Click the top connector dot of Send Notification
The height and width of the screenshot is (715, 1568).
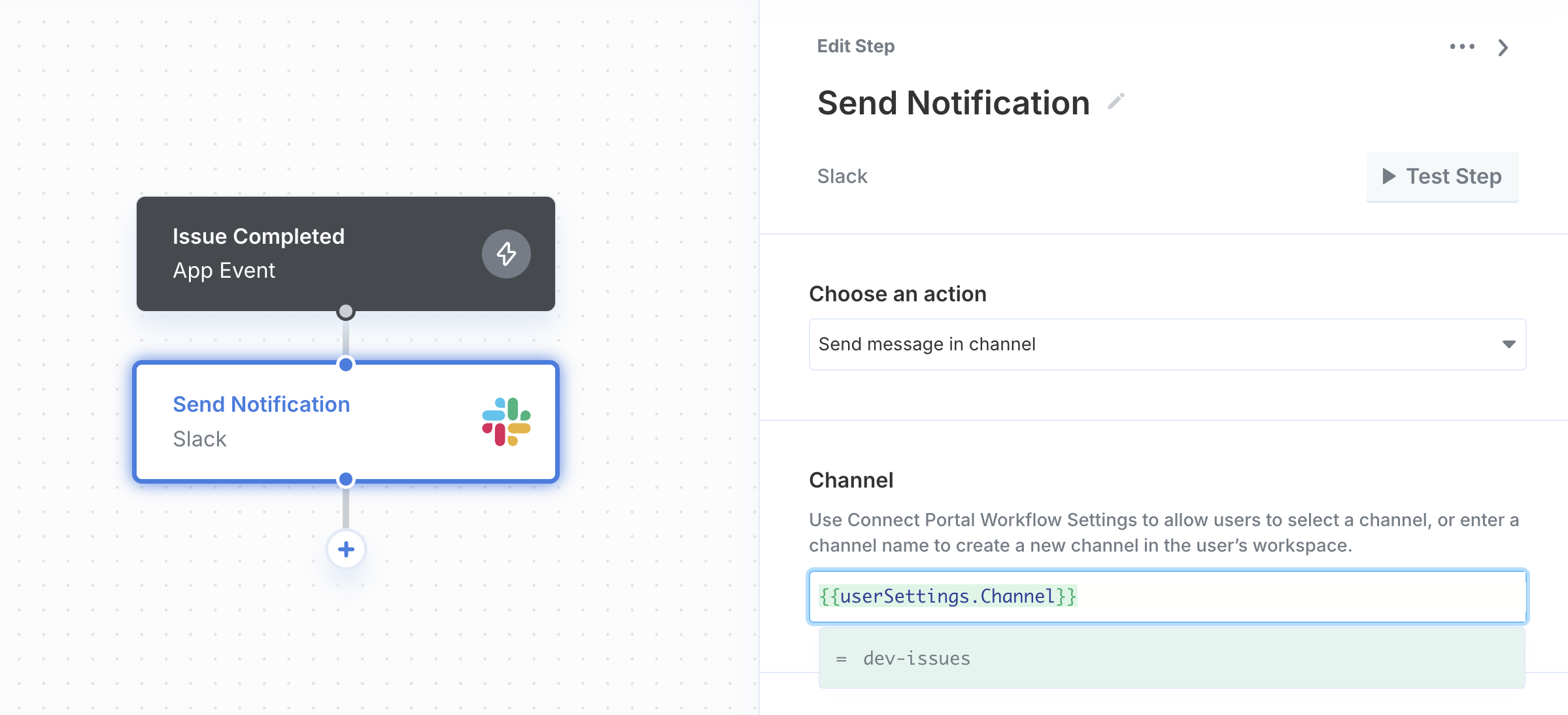(x=346, y=364)
